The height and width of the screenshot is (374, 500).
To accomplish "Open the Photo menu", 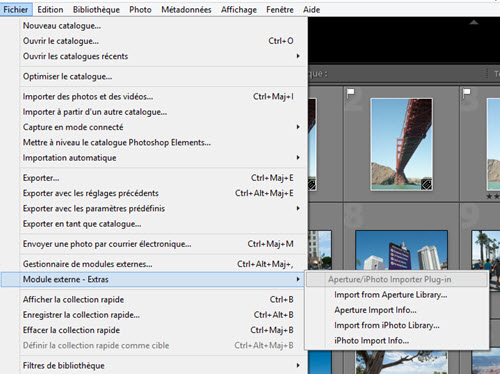I will point(140,10).
